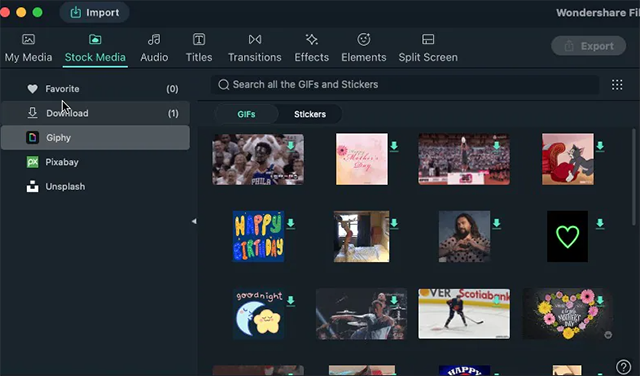This screenshot has height=376, width=640.
Task: Select the goodnight moon thumbnail
Action: (x=258, y=314)
